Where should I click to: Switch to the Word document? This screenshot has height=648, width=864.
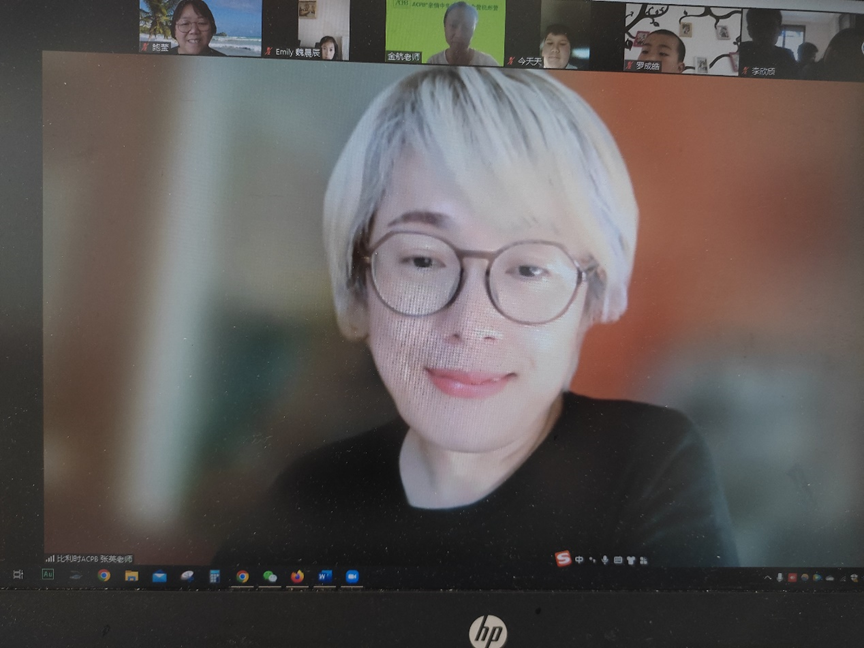325,577
